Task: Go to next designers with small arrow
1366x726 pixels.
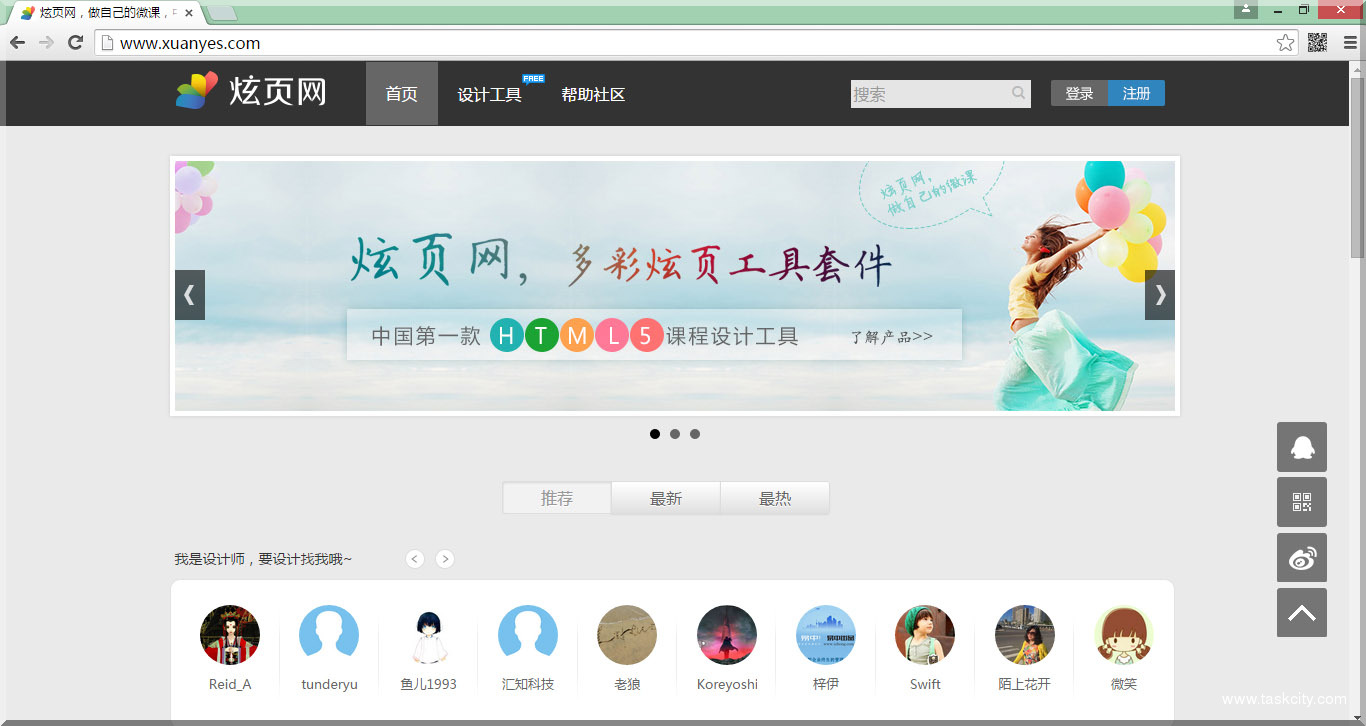Action: (x=445, y=559)
